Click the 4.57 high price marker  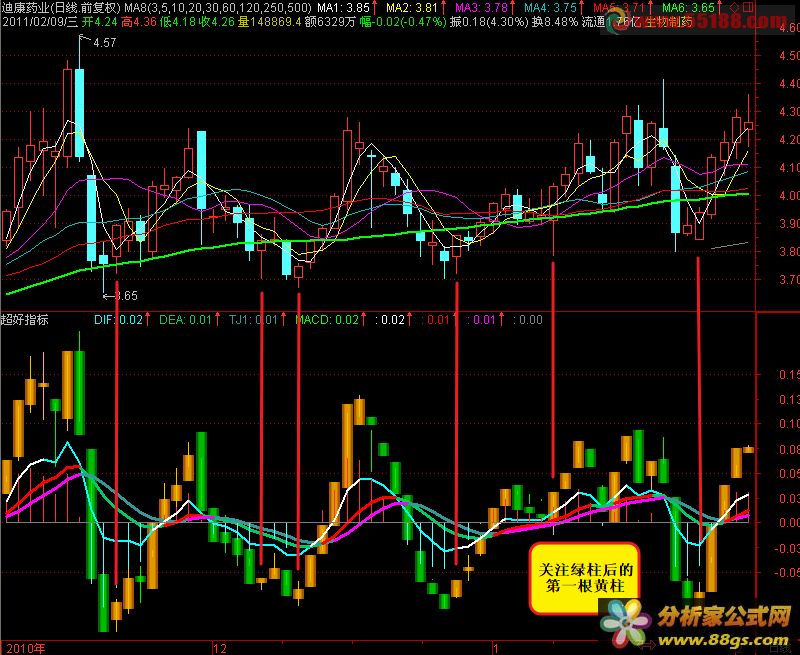point(105,43)
